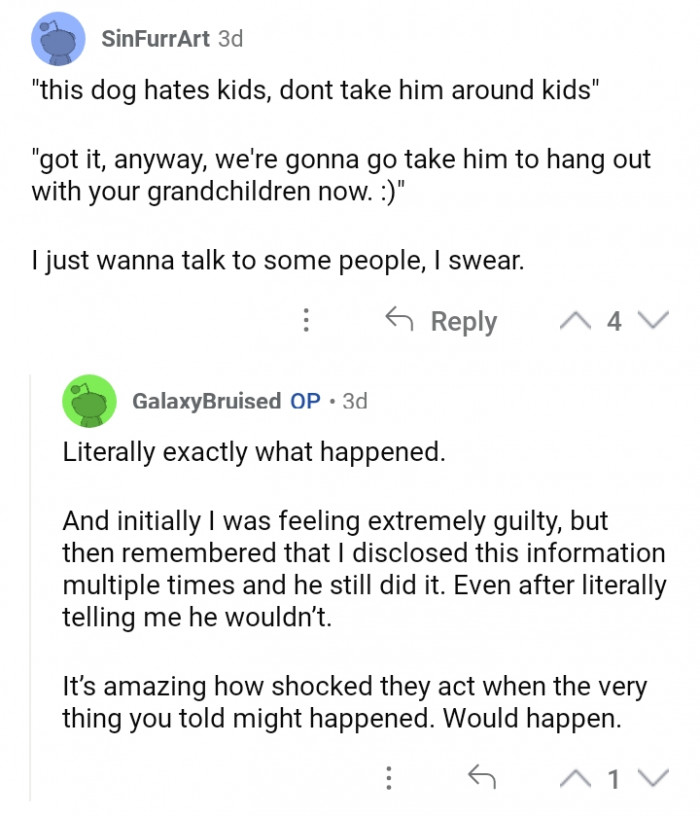Click GalaxyBruised's green avatar icon
700x816 pixels.
pos(88,400)
